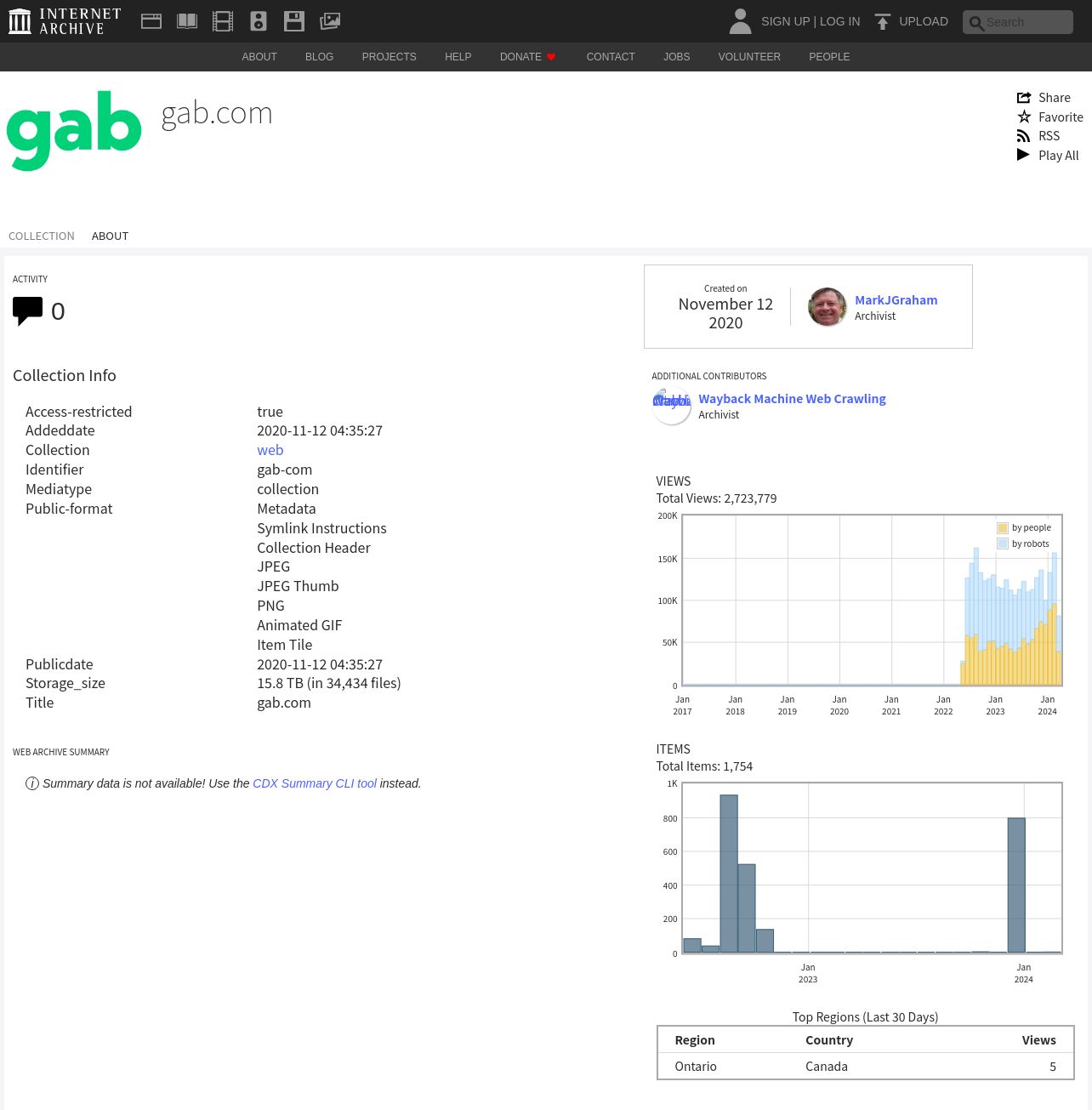1092x1110 pixels.
Task: Click the 'by people' legend swatch
Action: point(1003,528)
